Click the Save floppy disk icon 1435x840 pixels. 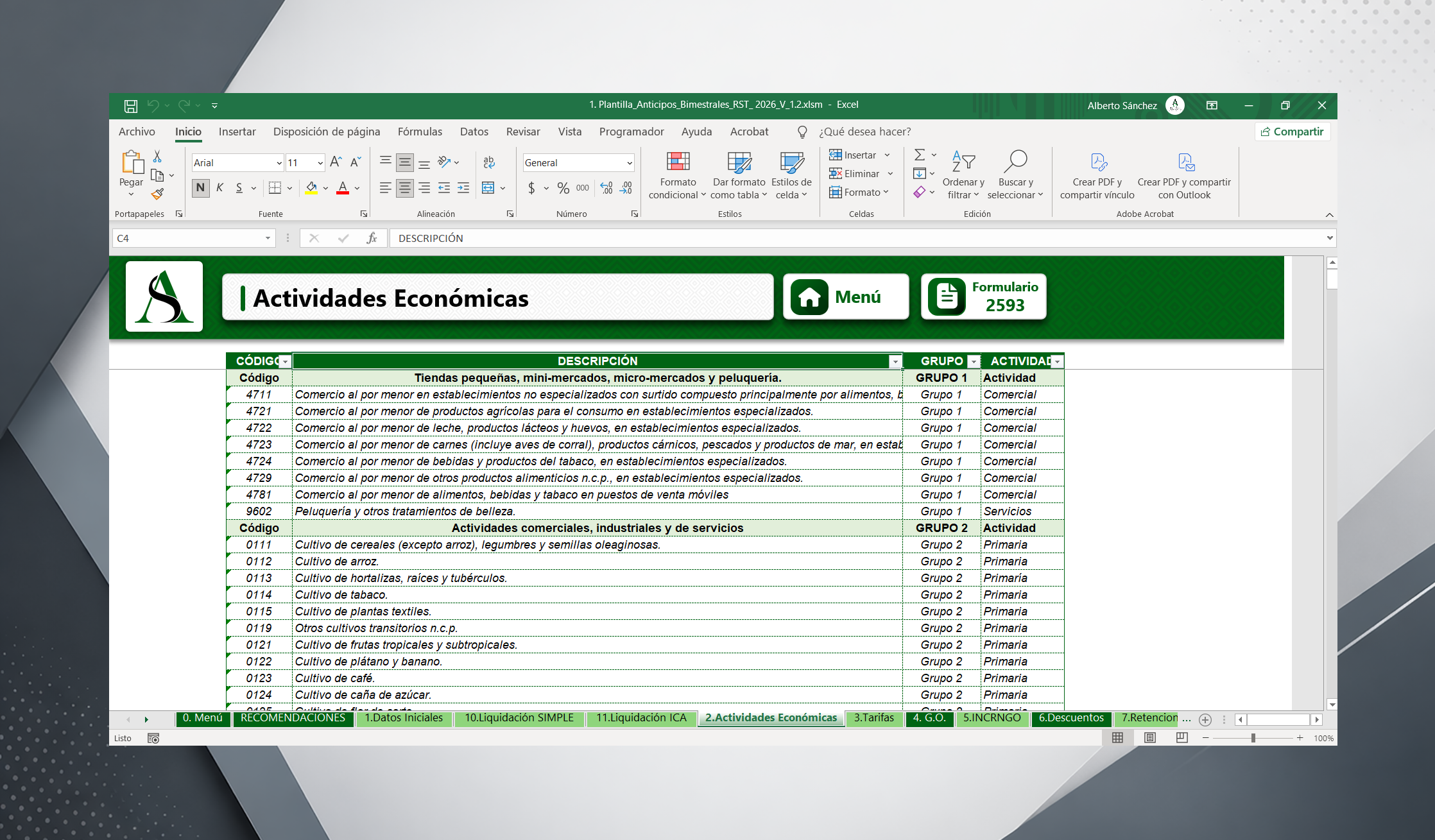(131, 105)
